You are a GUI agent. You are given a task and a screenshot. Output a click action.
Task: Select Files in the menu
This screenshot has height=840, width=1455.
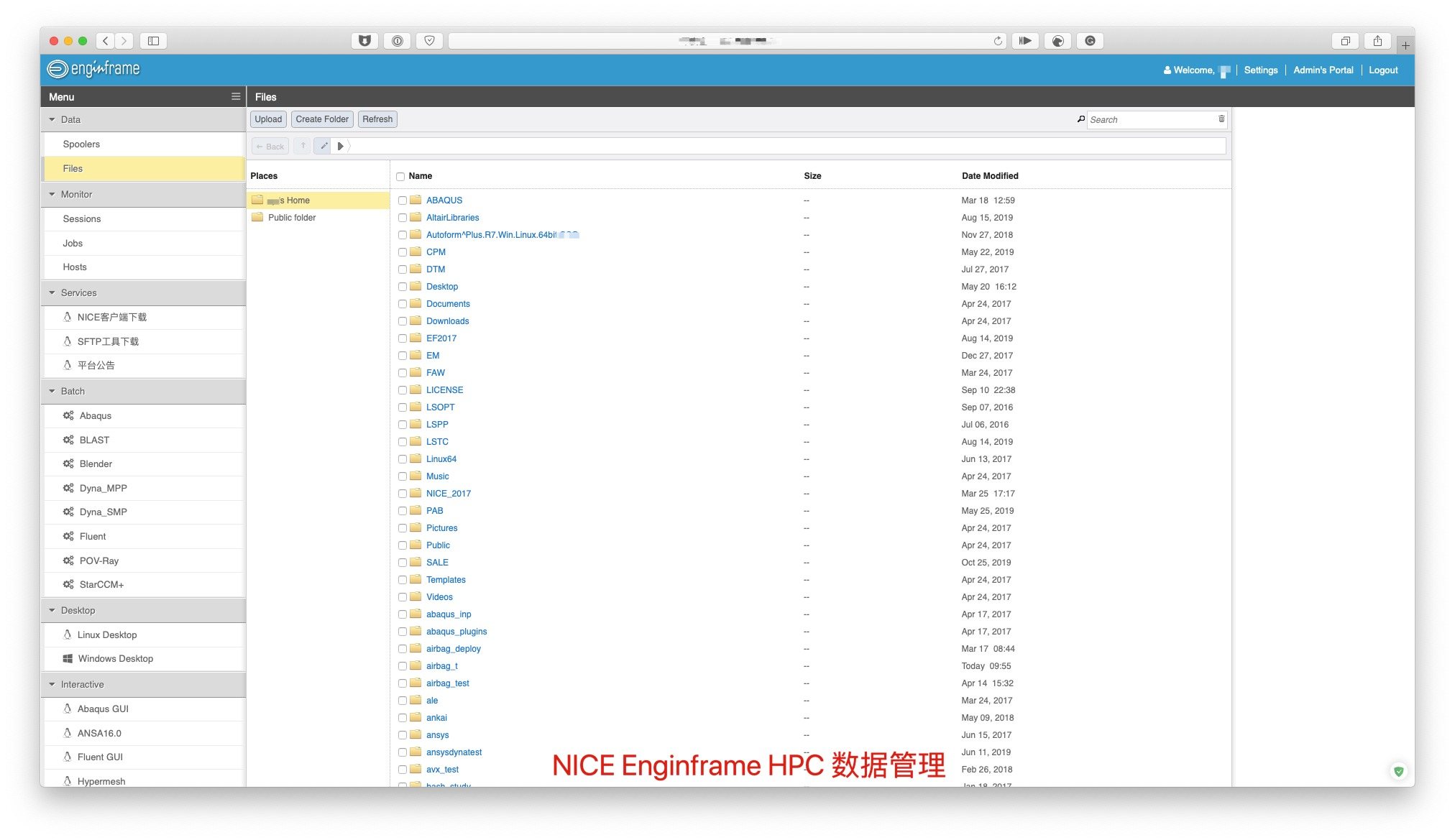click(144, 168)
